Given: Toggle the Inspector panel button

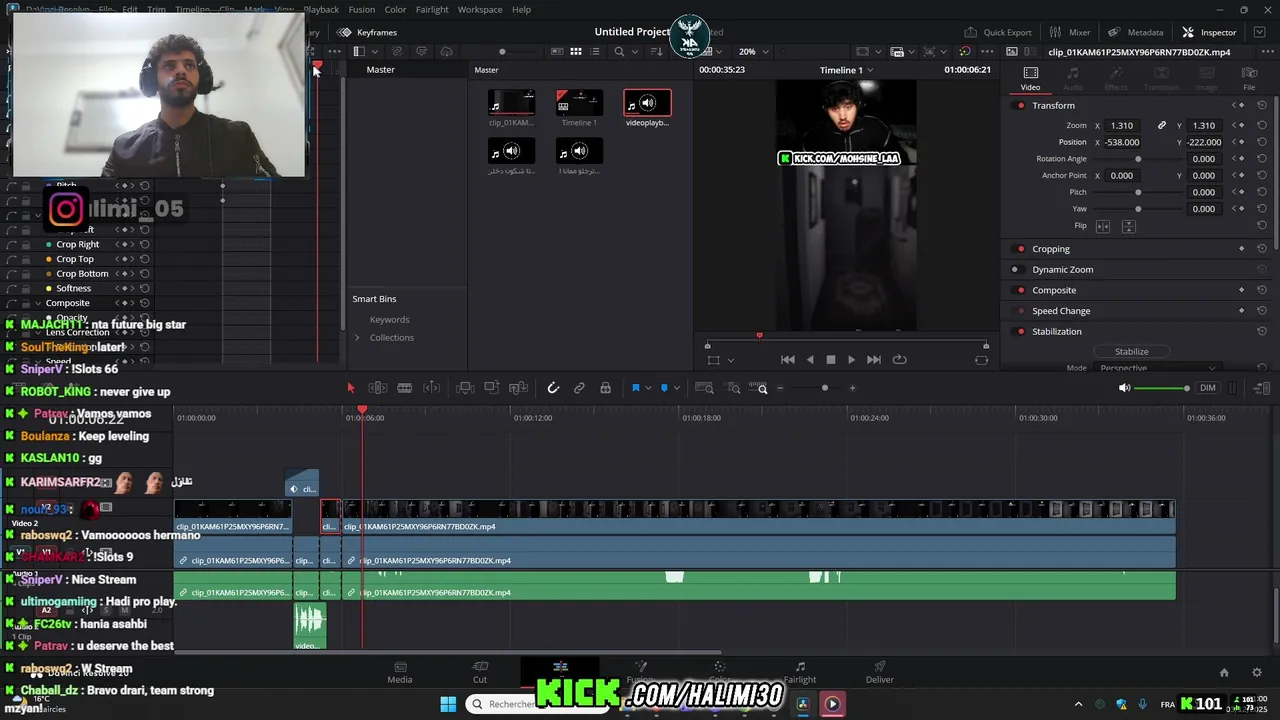Looking at the screenshot, I should [1209, 32].
